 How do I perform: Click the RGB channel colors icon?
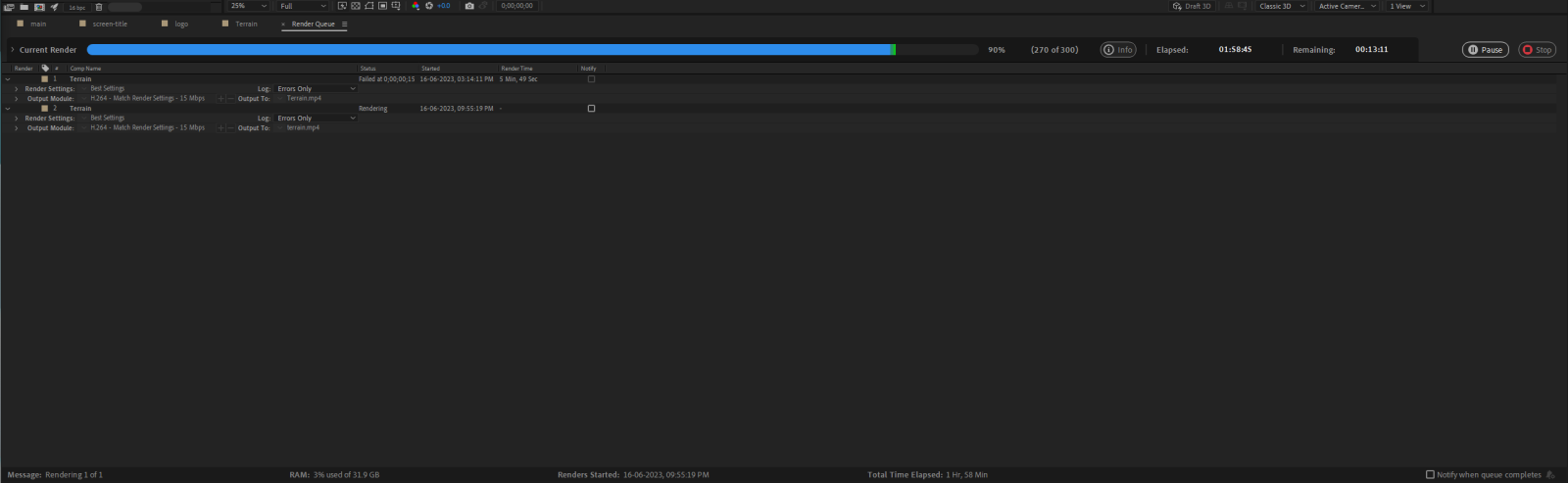416,6
